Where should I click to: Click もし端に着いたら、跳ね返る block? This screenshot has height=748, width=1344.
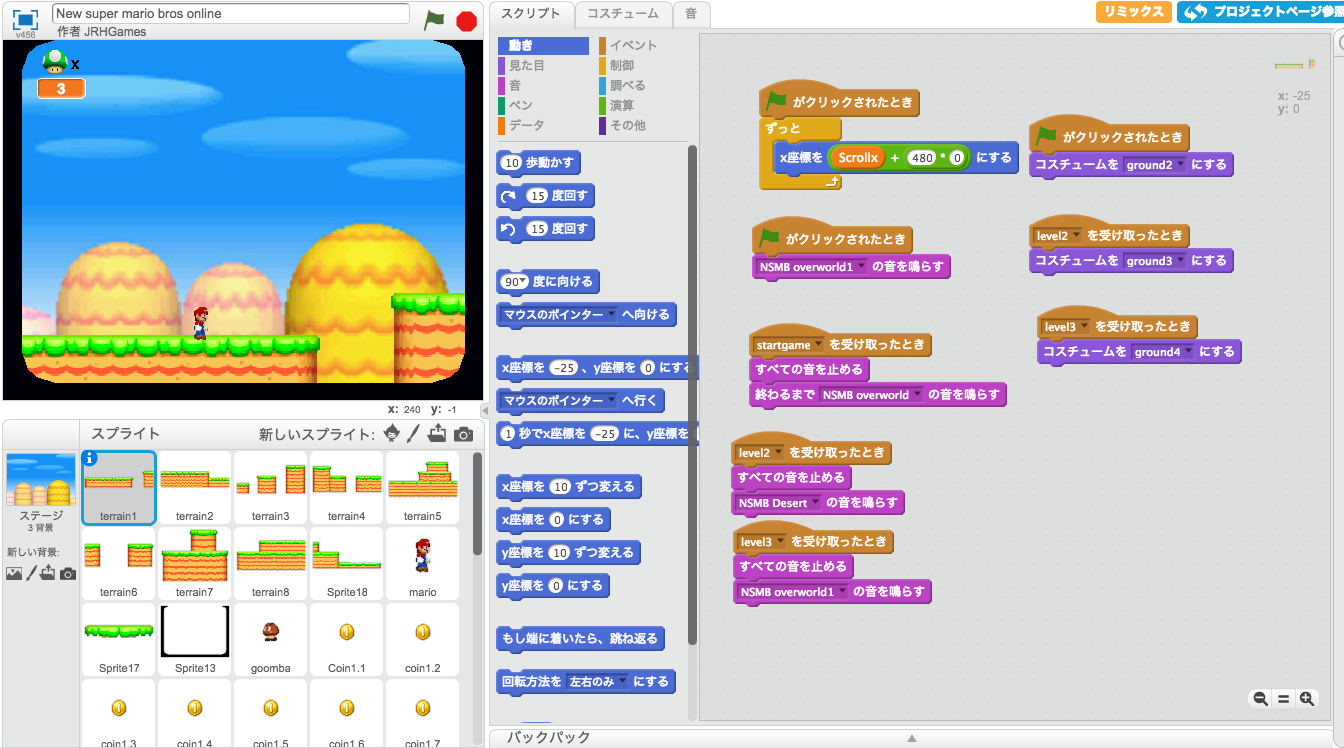click(582, 639)
